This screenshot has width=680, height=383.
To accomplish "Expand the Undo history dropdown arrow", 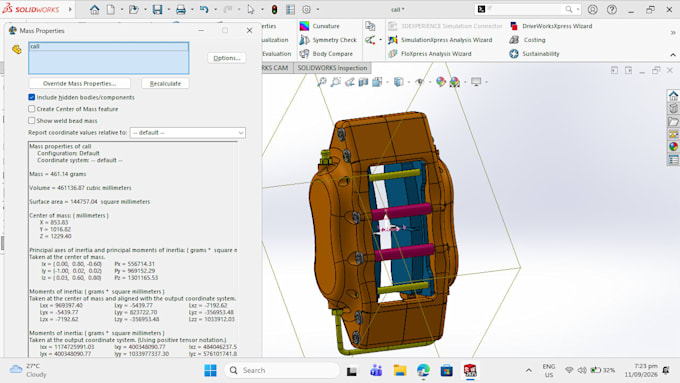I will [x=215, y=10].
